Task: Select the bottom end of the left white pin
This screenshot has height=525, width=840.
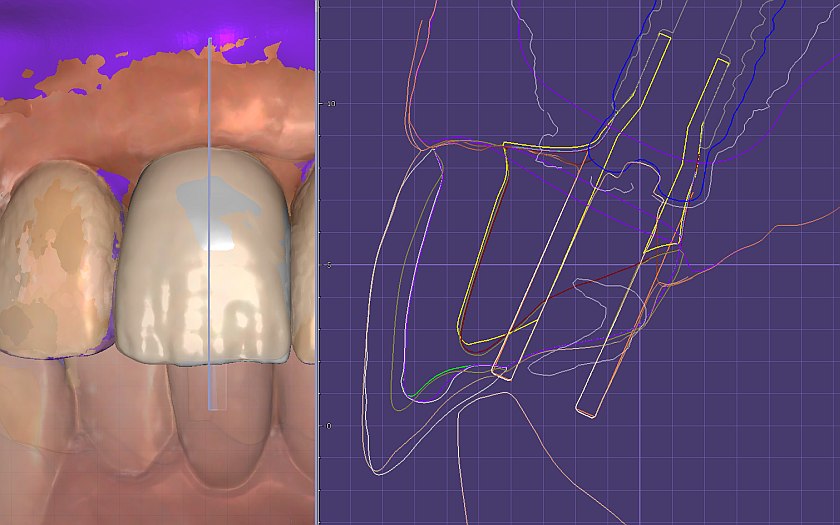Action: click(x=503, y=374)
